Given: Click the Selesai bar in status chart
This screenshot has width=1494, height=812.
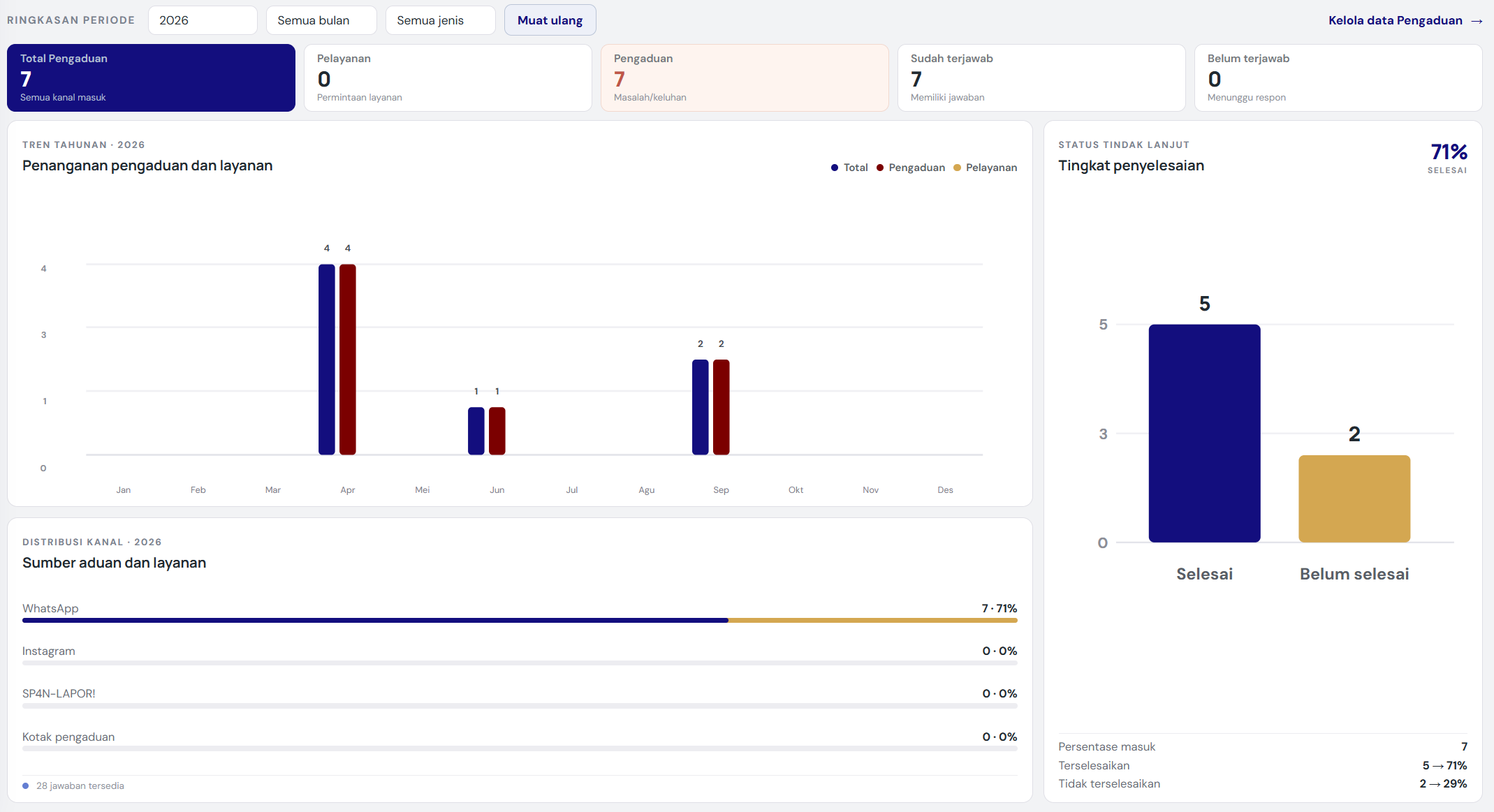Looking at the screenshot, I should coord(1205,433).
